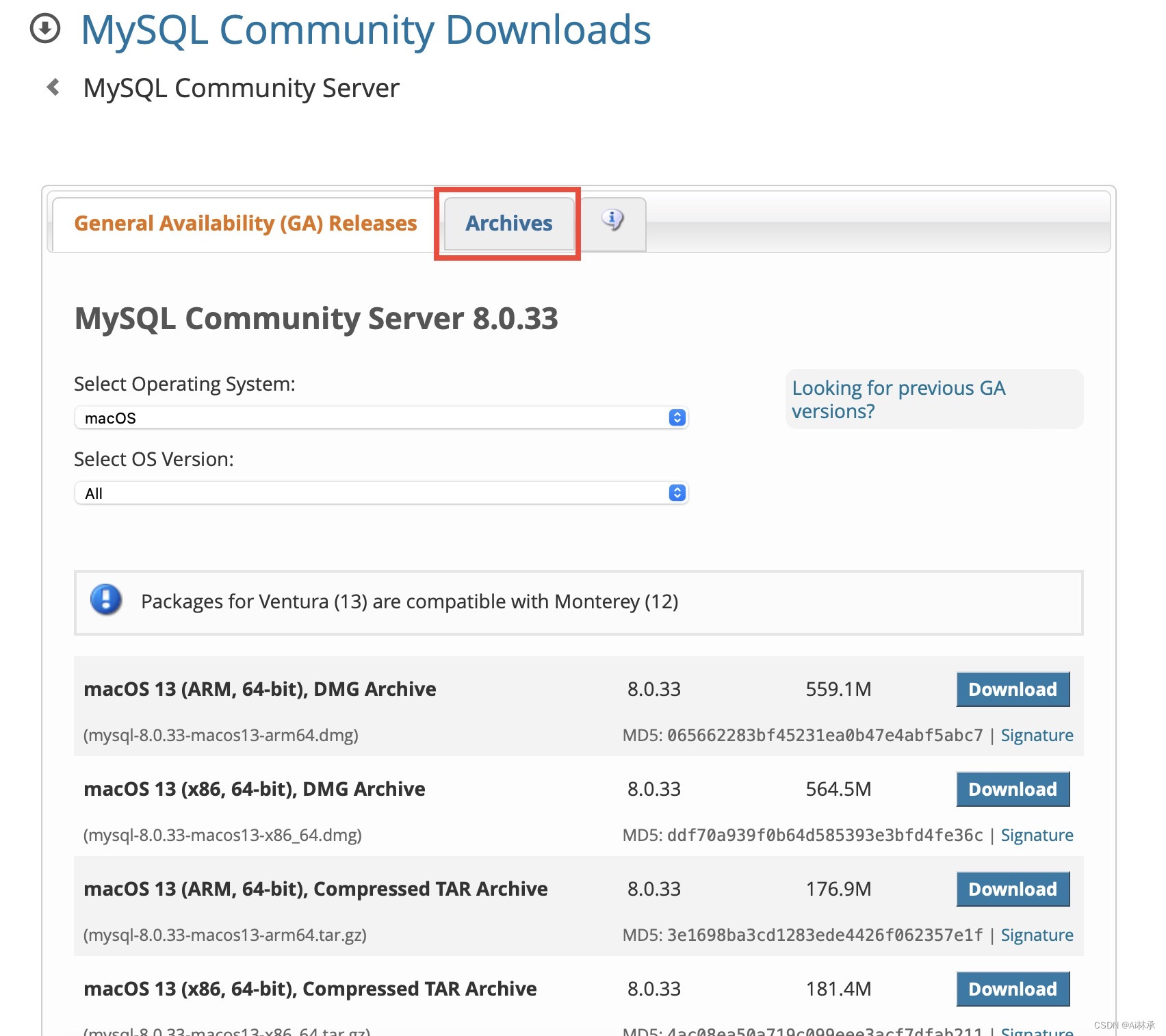Screen dimensions: 1166x1036
Task: Click filename (mysql-8.0.33-macos13-x86_64.dmg)
Action: (x=222, y=836)
